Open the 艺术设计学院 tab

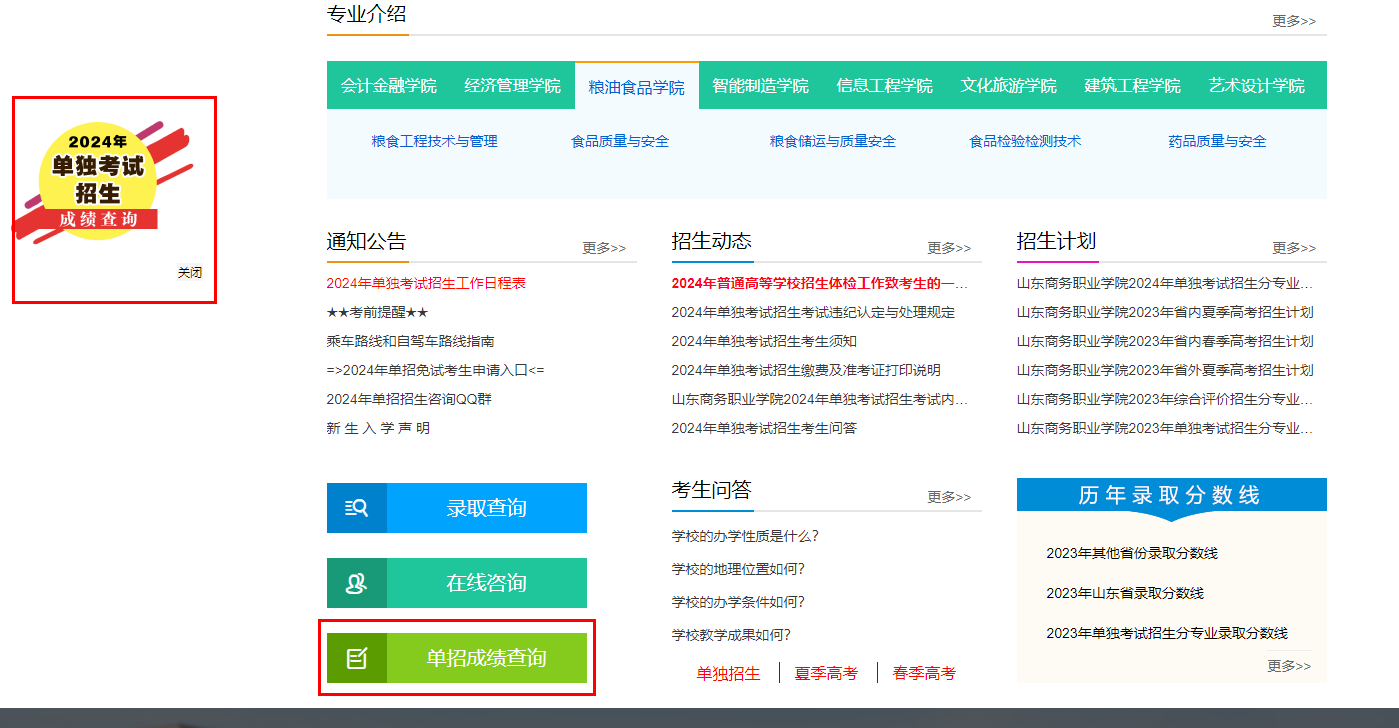click(x=1256, y=86)
